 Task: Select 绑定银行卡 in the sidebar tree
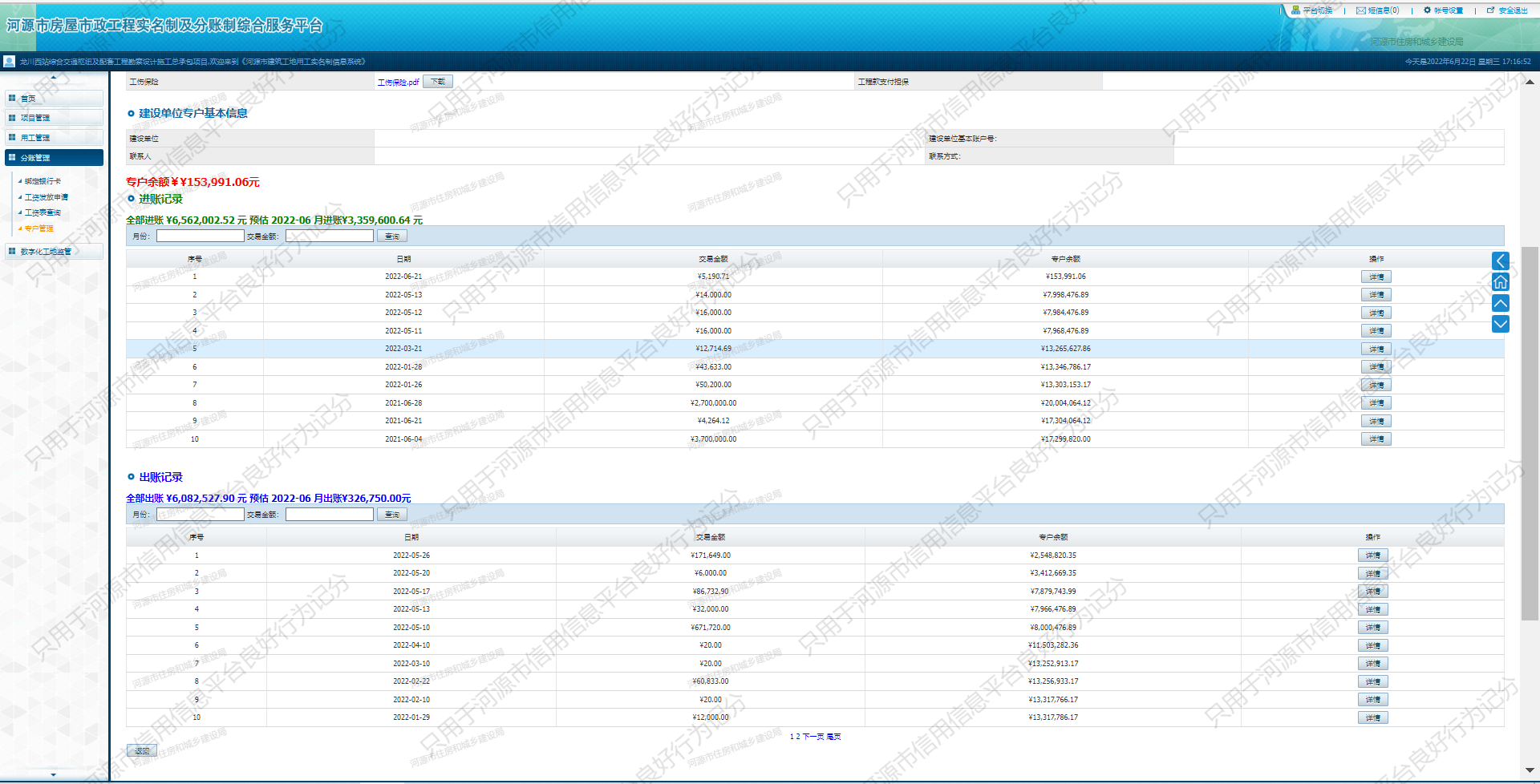[x=43, y=181]
